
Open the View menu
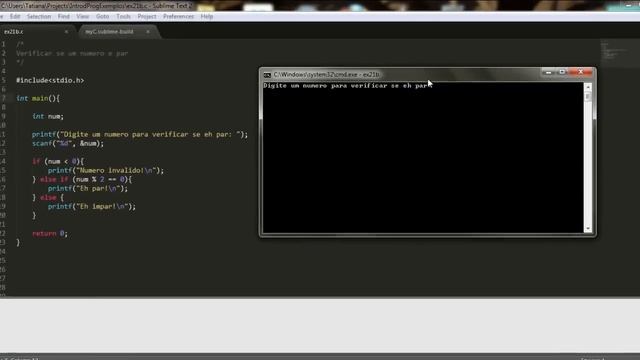[x=82, y=17]
